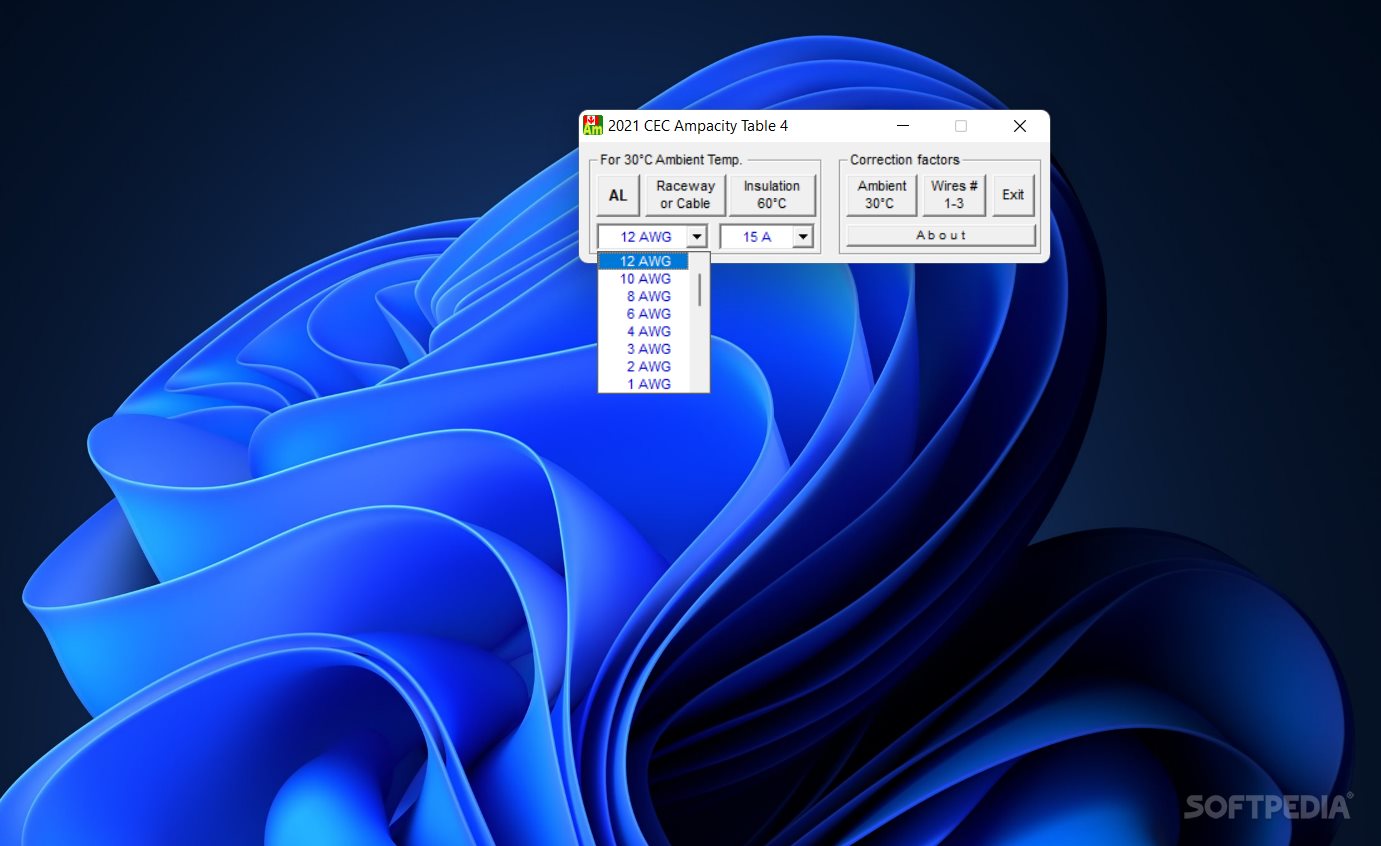Open the About dialog
1381x846 pixels.
pyautogui.click(x=941, y=236)
